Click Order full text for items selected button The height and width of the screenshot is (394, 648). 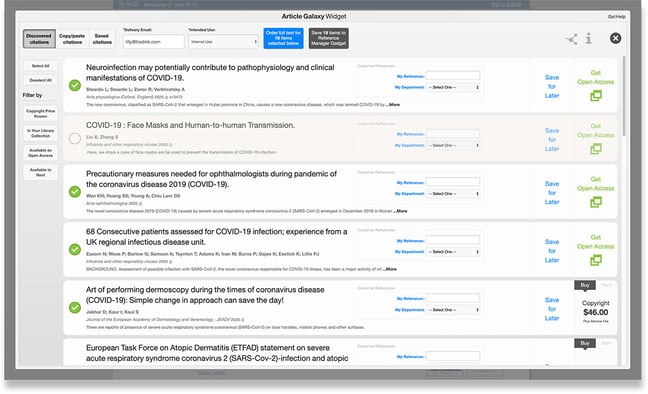click(x=284, y=38)
